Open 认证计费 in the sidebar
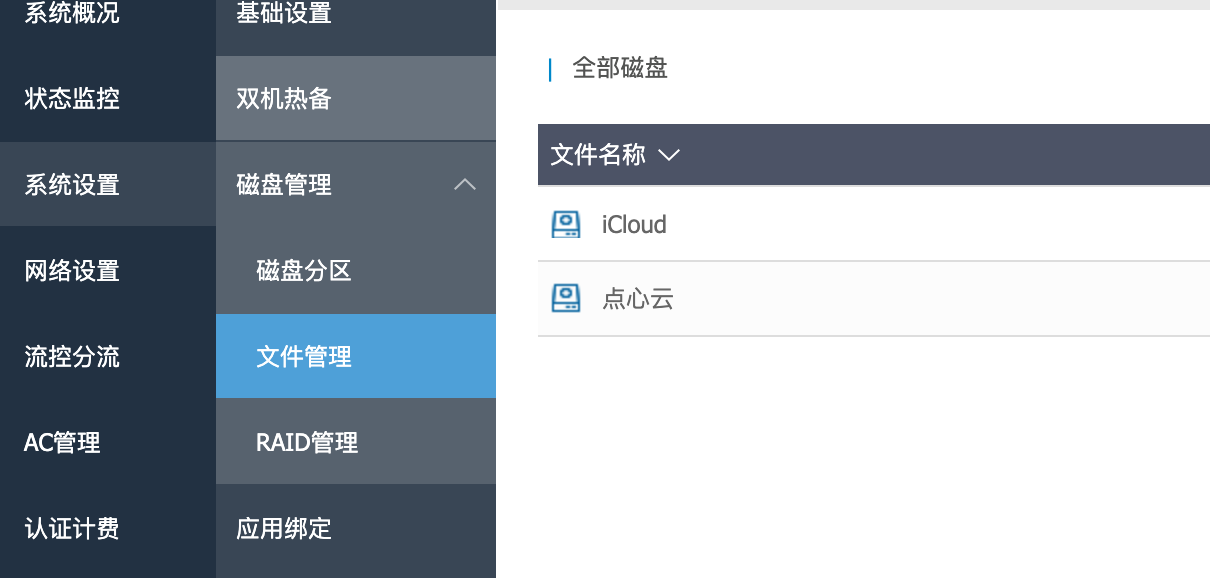 point(72,528)
